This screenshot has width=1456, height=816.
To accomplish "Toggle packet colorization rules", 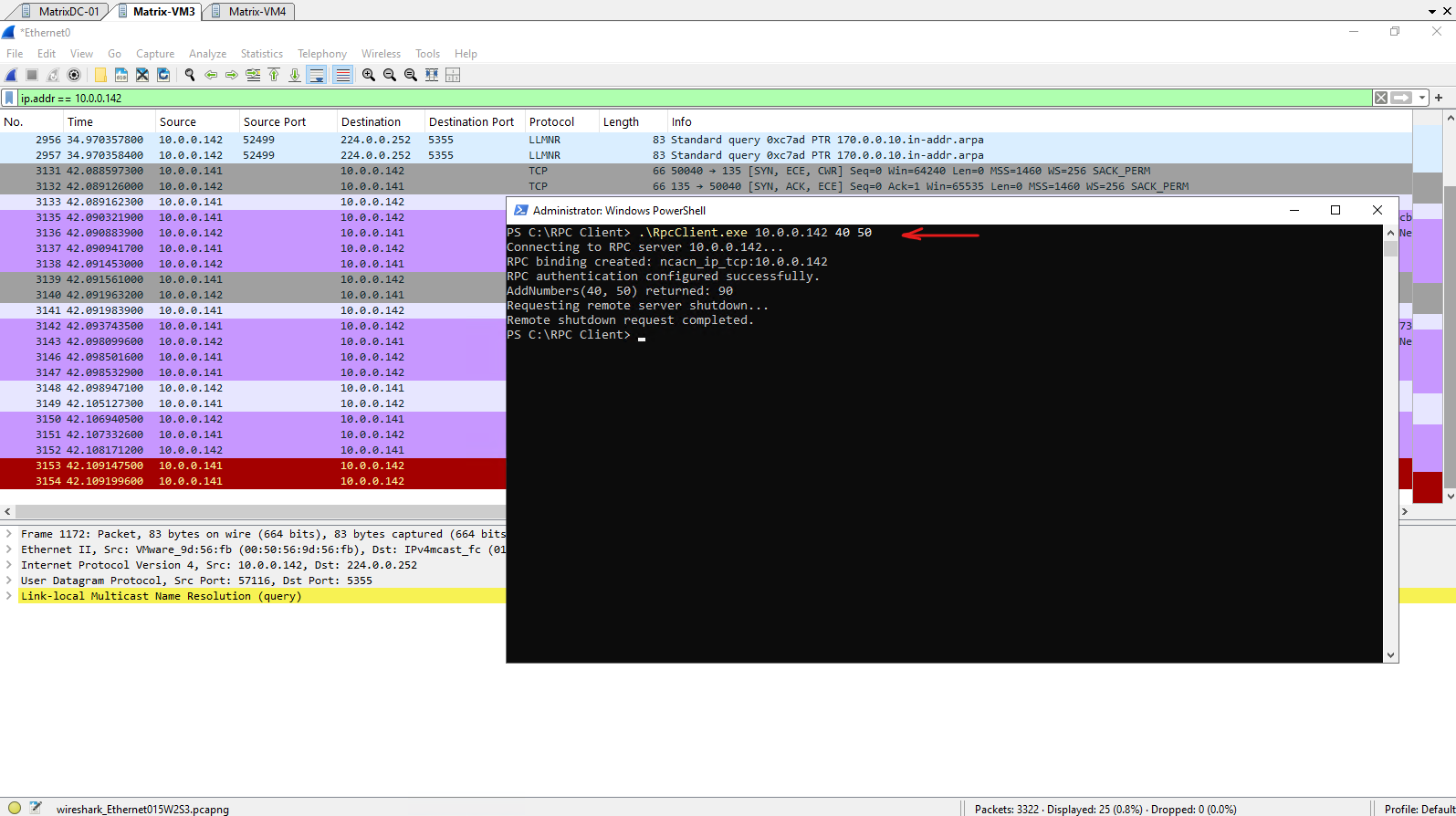I will (x=342, y=75).
